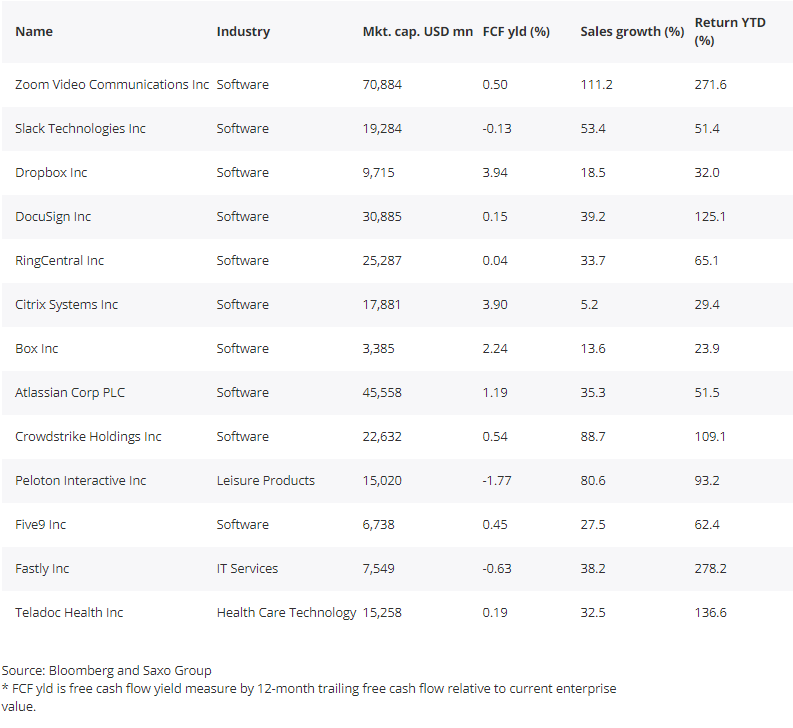Click the Industry column header

coord(243,32)
